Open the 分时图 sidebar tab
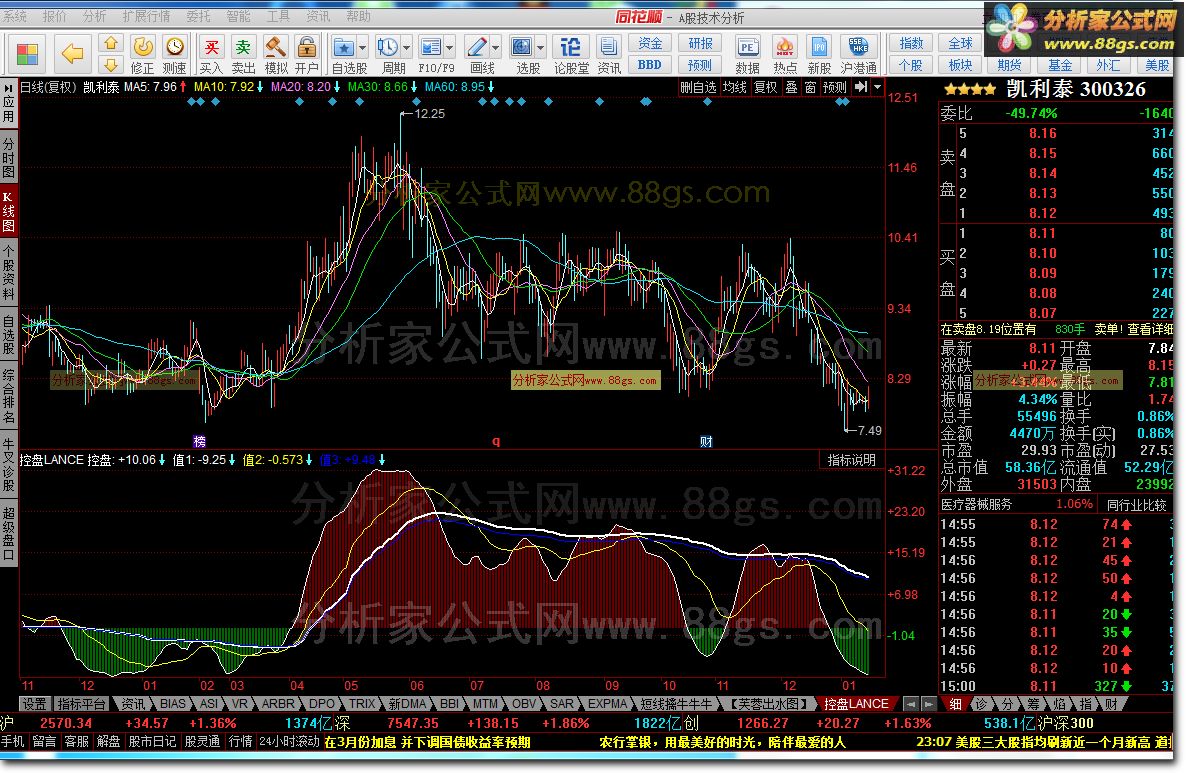 [x=8, y=158]
